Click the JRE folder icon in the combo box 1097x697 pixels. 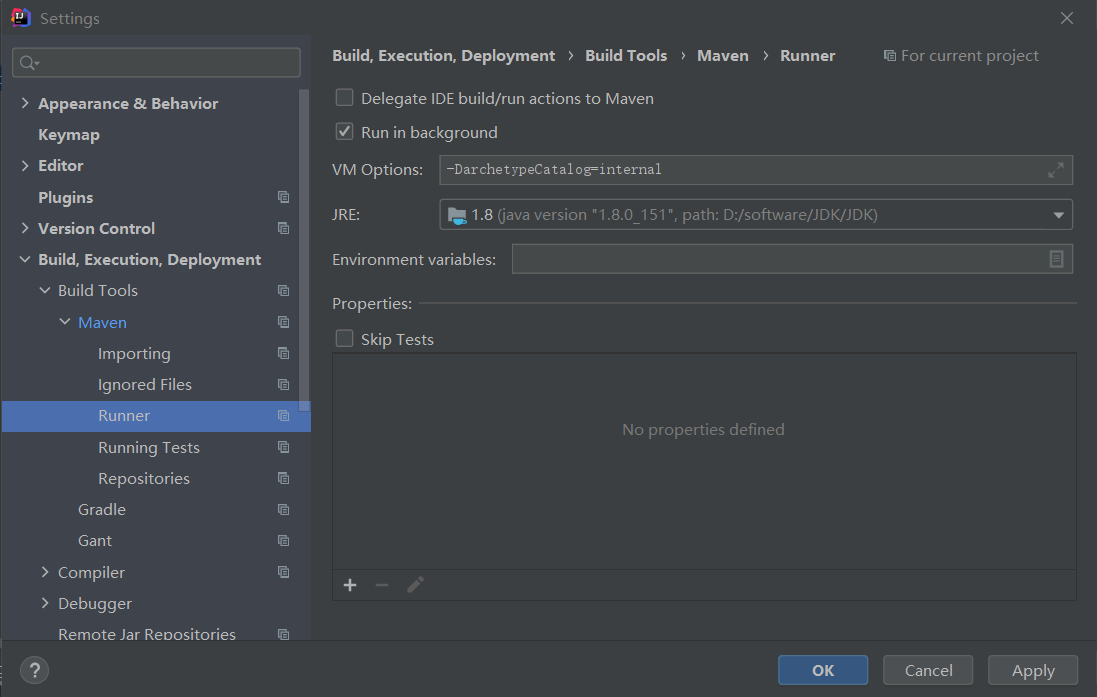457,216
